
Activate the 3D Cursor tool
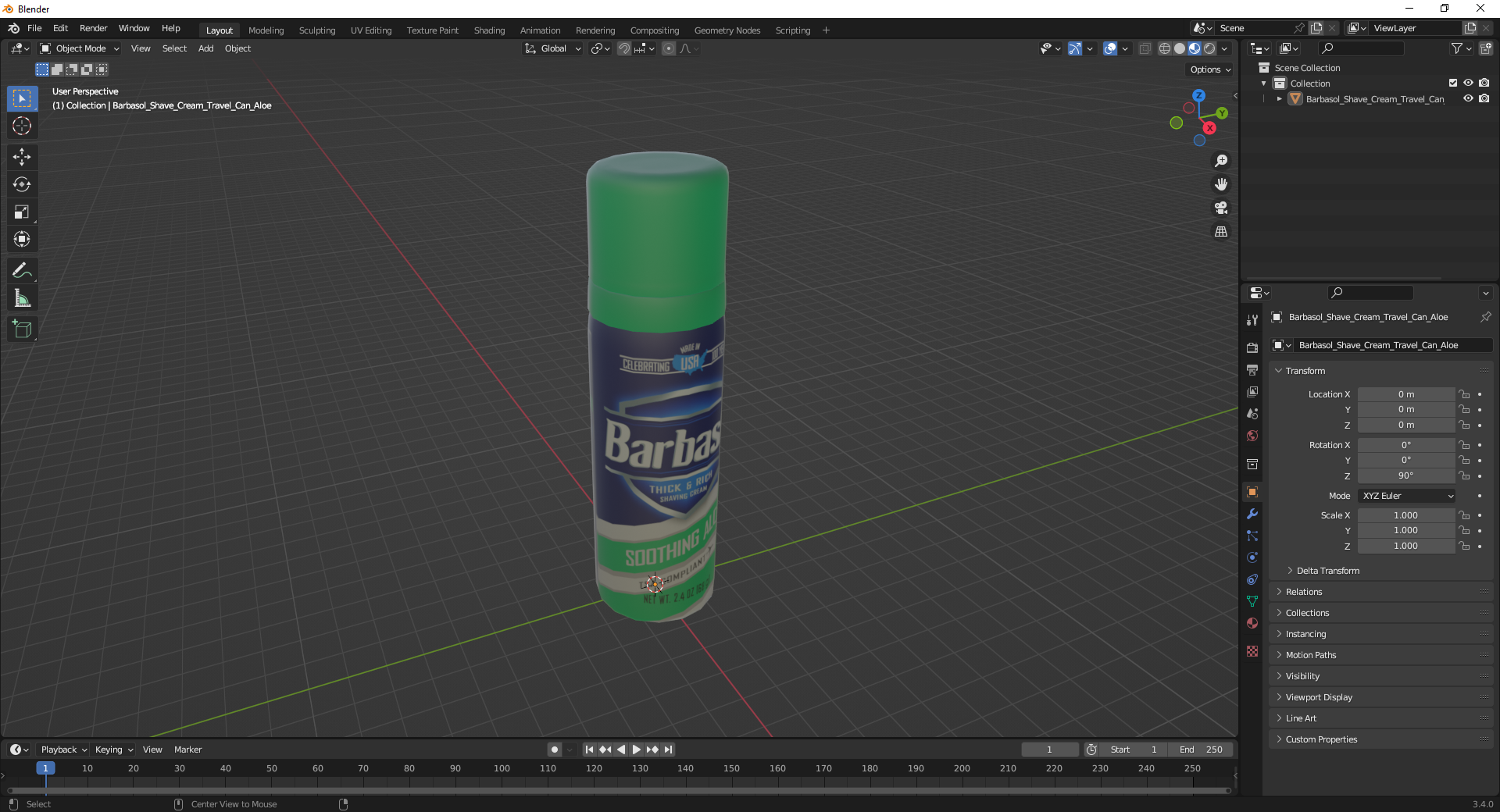pos(22,126)
